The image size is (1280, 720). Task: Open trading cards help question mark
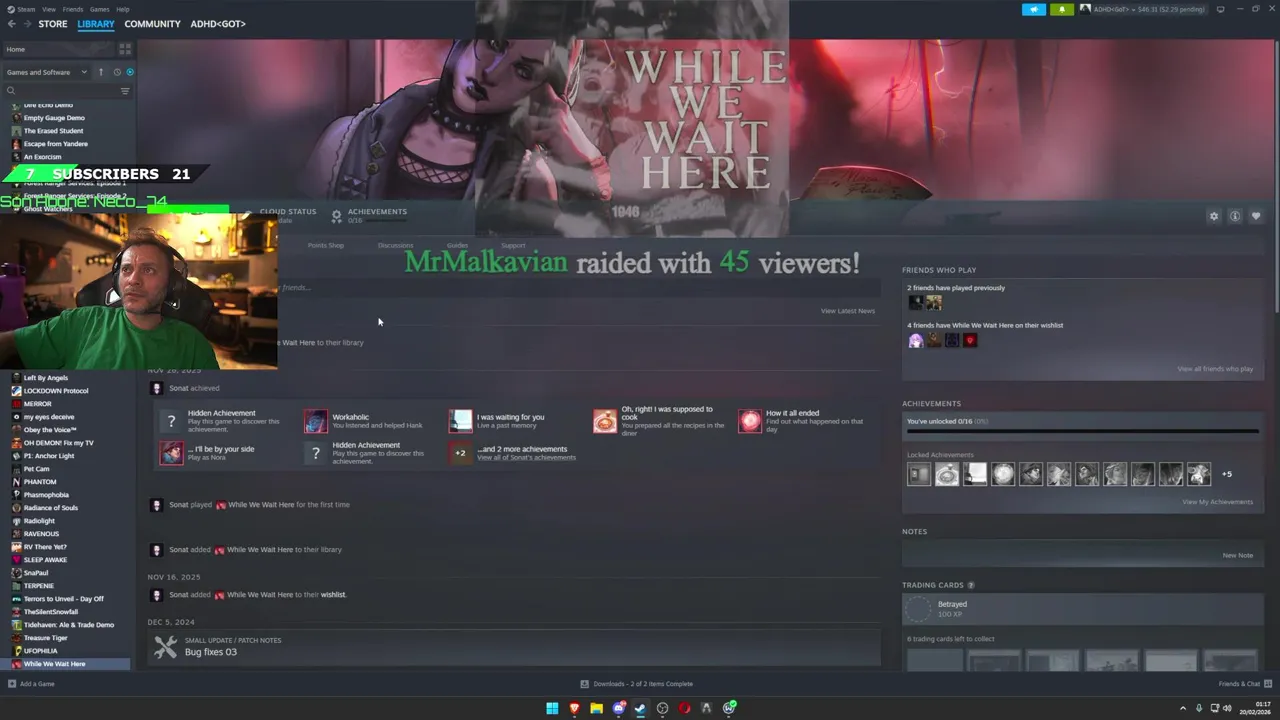tap(971, 585)
